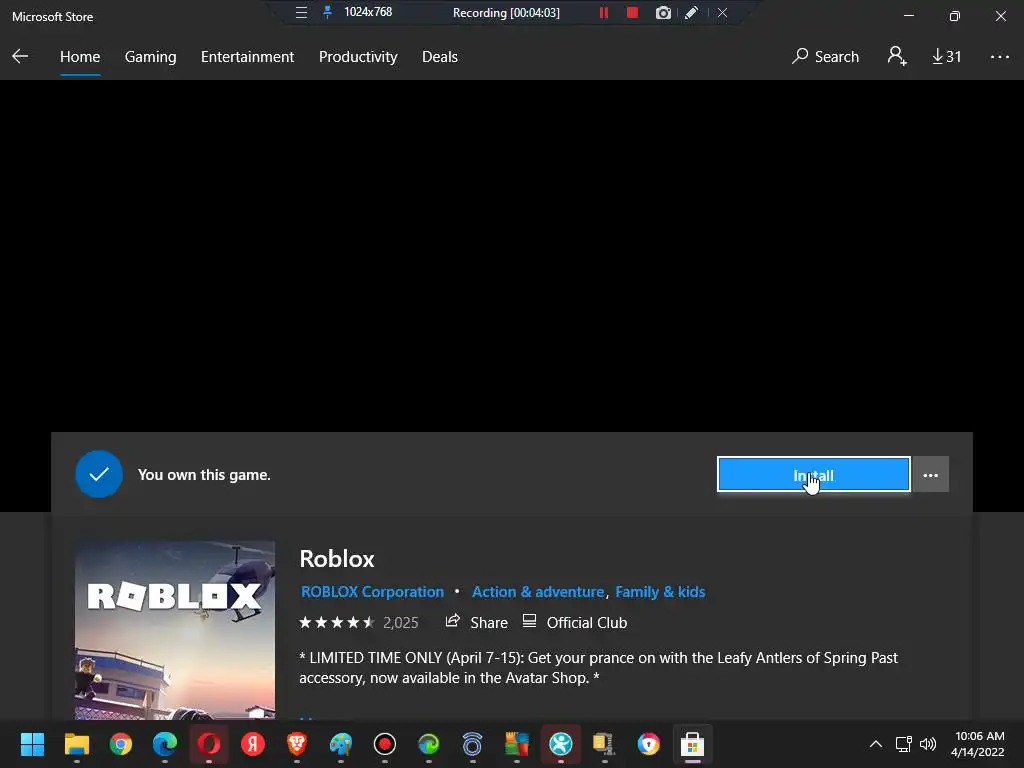Click the owned game checkmark badge
Image resolution: width=1024 pixels, height=768 pixels.
[x=99, y=474]
